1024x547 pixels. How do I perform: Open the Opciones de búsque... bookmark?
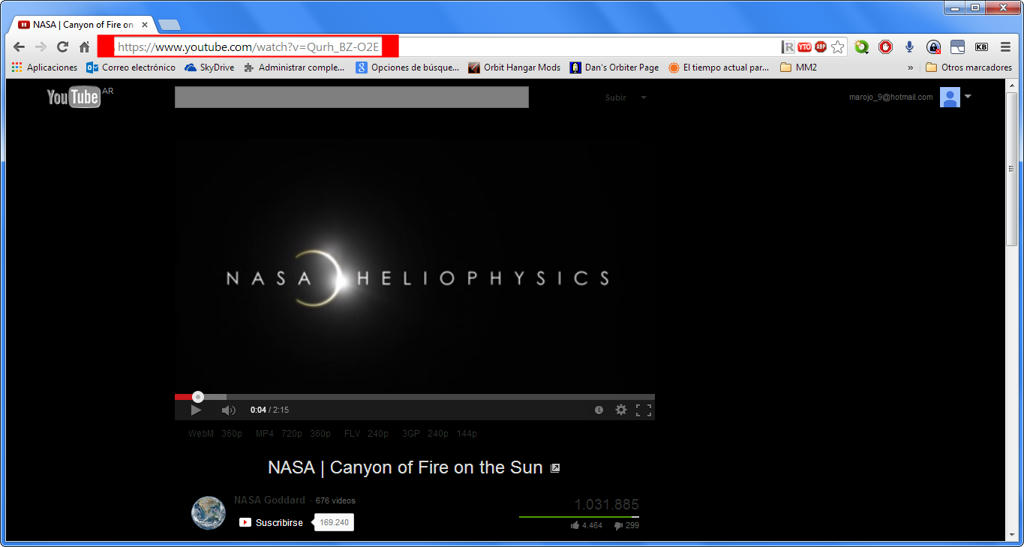[x=408, y=67]
